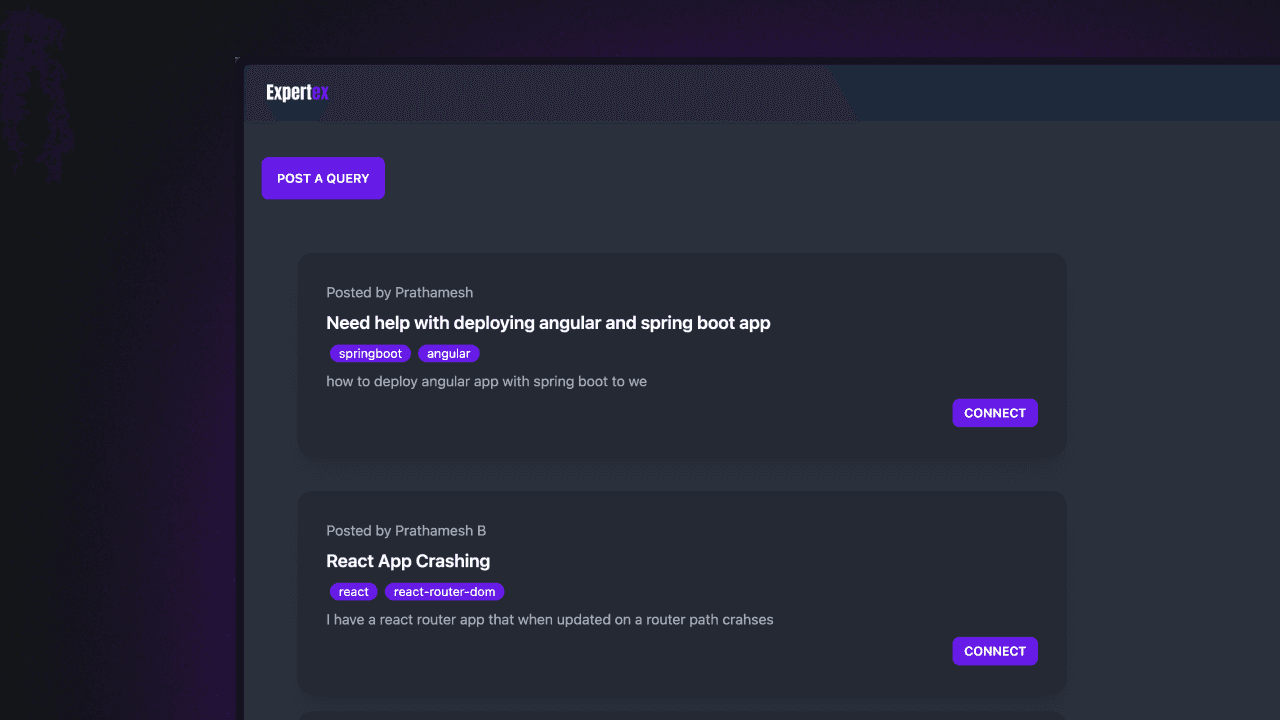The width and height of the screenshot is (1280, 720).
Task: Open the Post a Query form
Action: coord(323,178)
